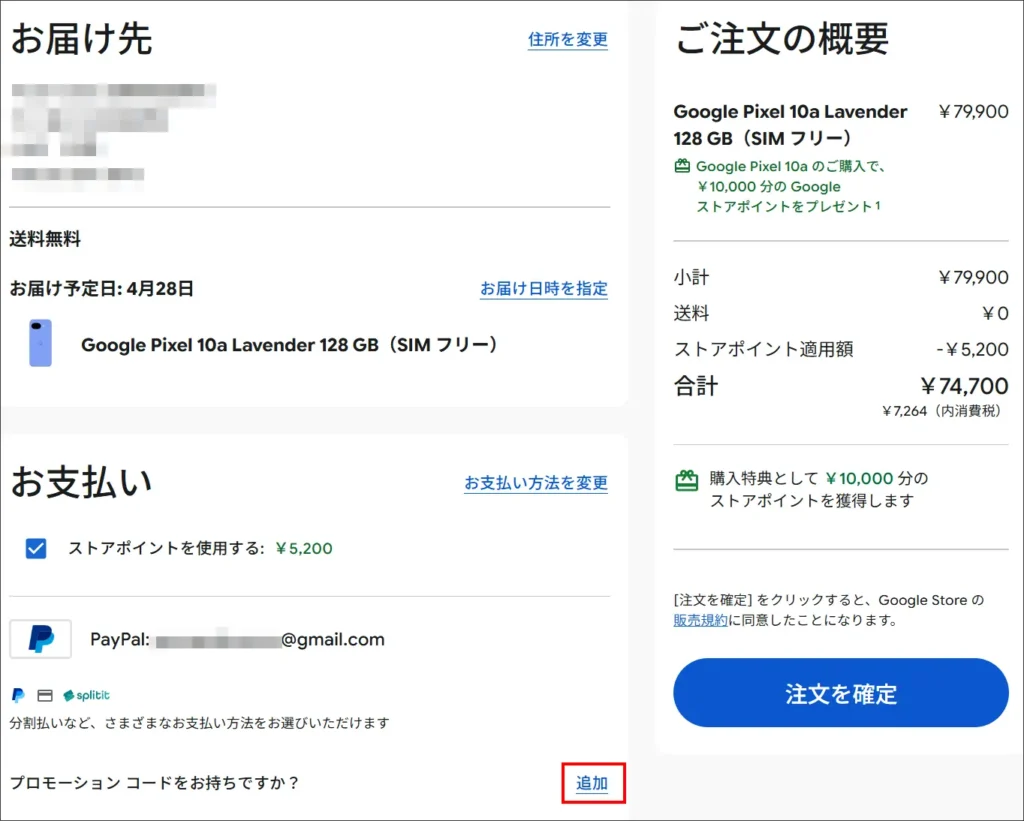Viewport: 1024px width, 821px height.
Task: Click the product name in the order summary
Action: click(790, 124)
